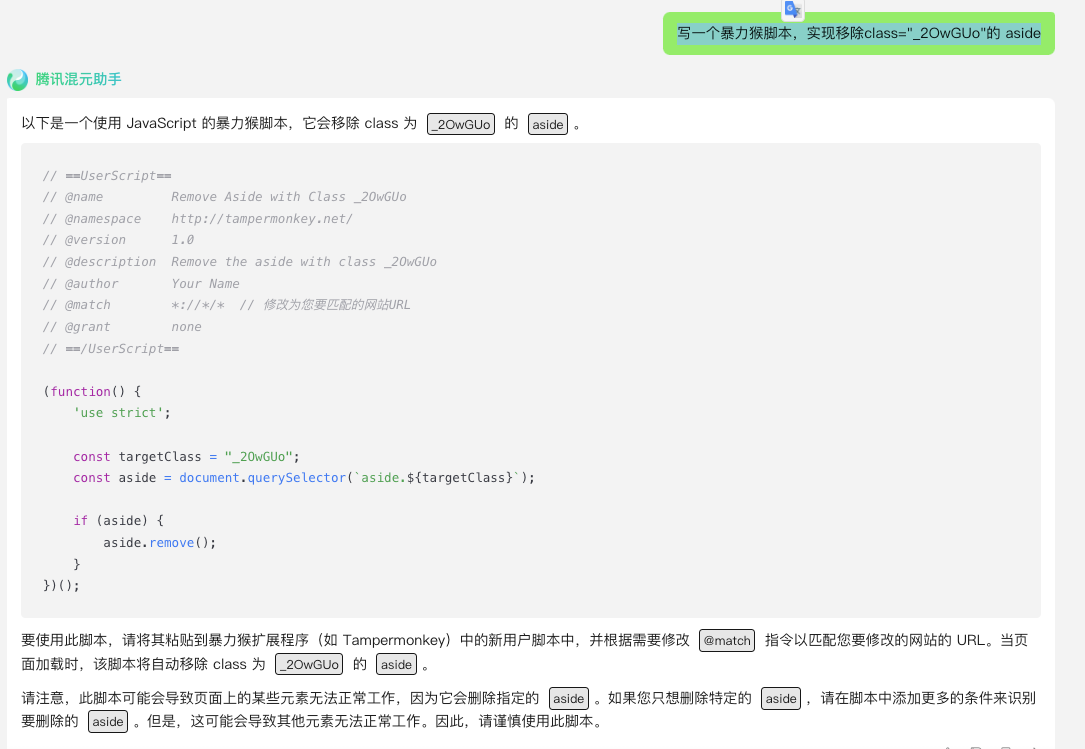The image size is (1085, 749).
Task: Click the @namespace tampermonkey.net URL line
Action: [x=198, y=219]
